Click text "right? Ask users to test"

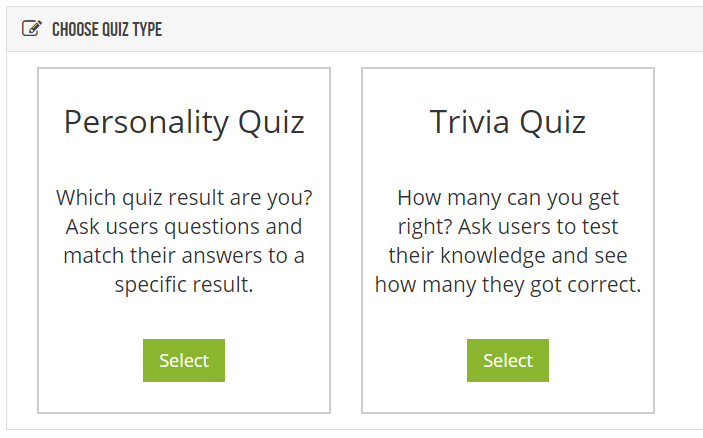click(508, 227)
